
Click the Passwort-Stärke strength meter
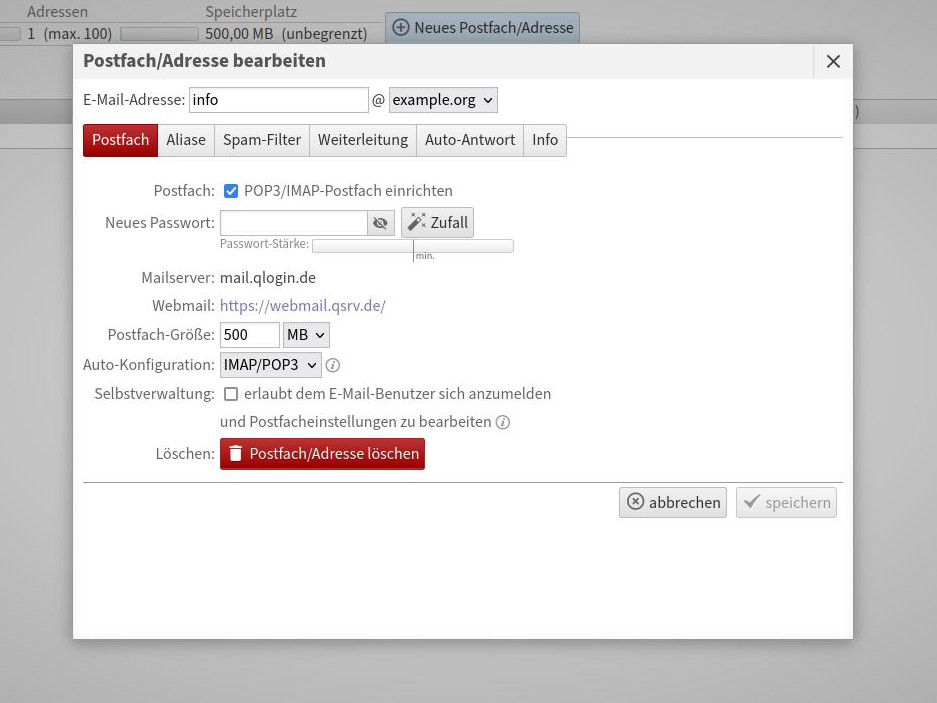pyautogui.click(x=413, y=245)
